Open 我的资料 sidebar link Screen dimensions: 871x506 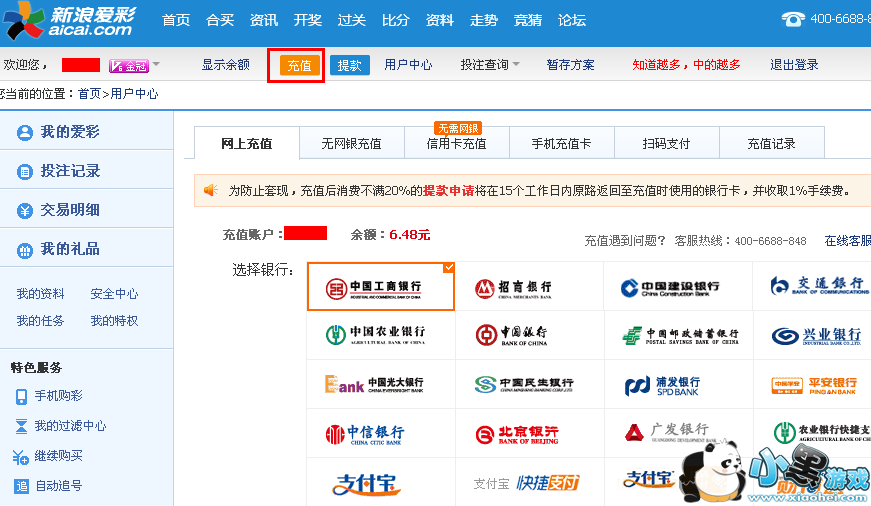pyautogui.click(x=41, y=294)
